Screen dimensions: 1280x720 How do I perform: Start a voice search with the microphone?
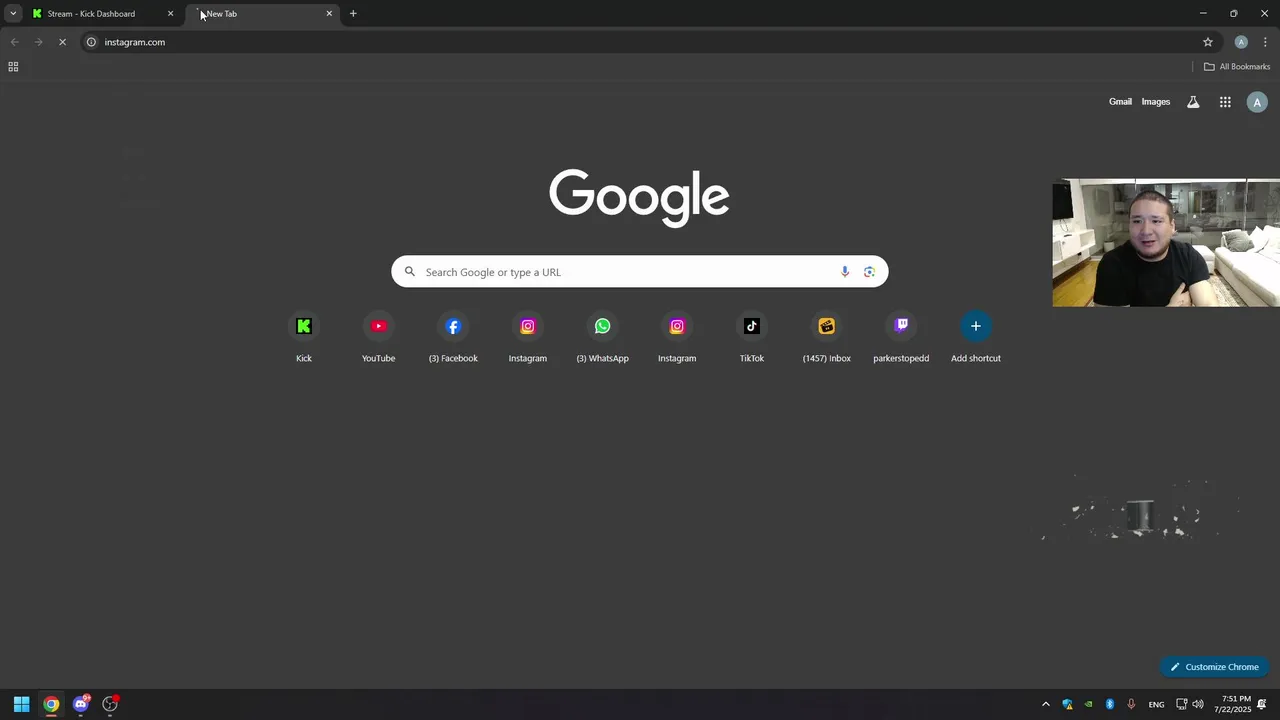(845, 272)
